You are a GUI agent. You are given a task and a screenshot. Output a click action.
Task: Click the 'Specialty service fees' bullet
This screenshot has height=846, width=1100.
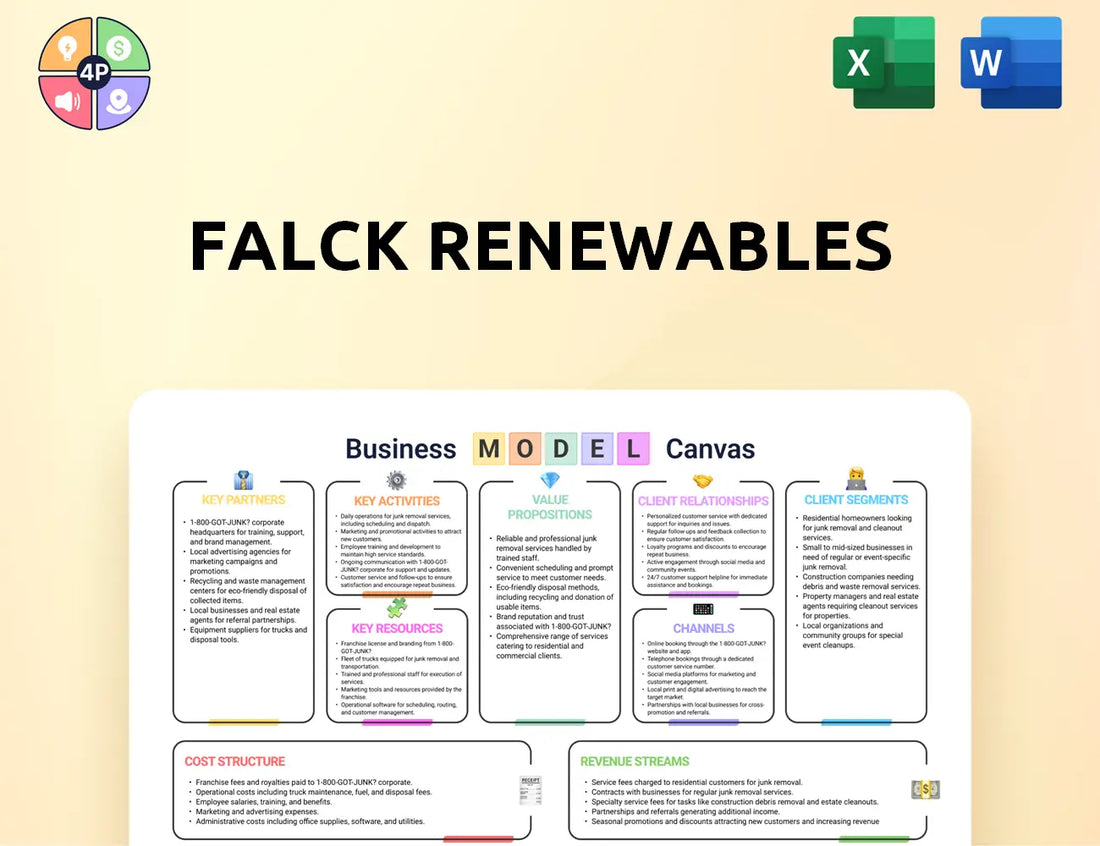click(x=734, y=802)
